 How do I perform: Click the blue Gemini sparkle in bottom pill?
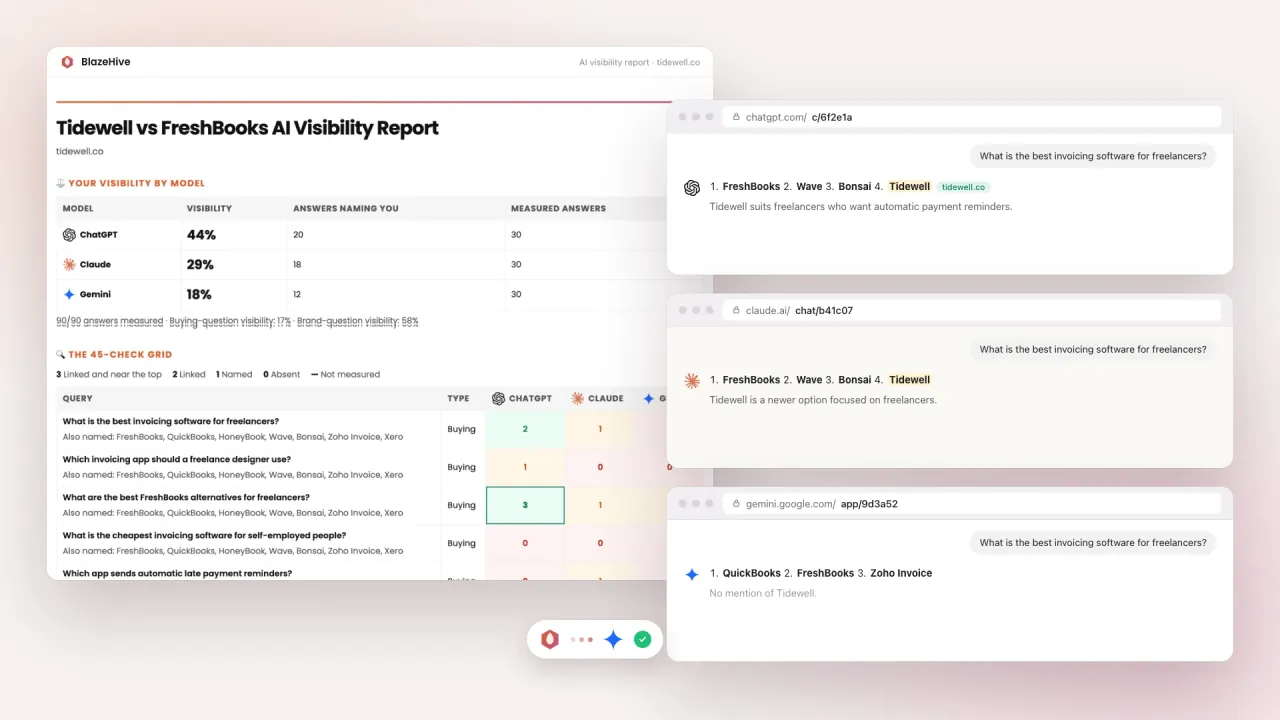point(614,640)
